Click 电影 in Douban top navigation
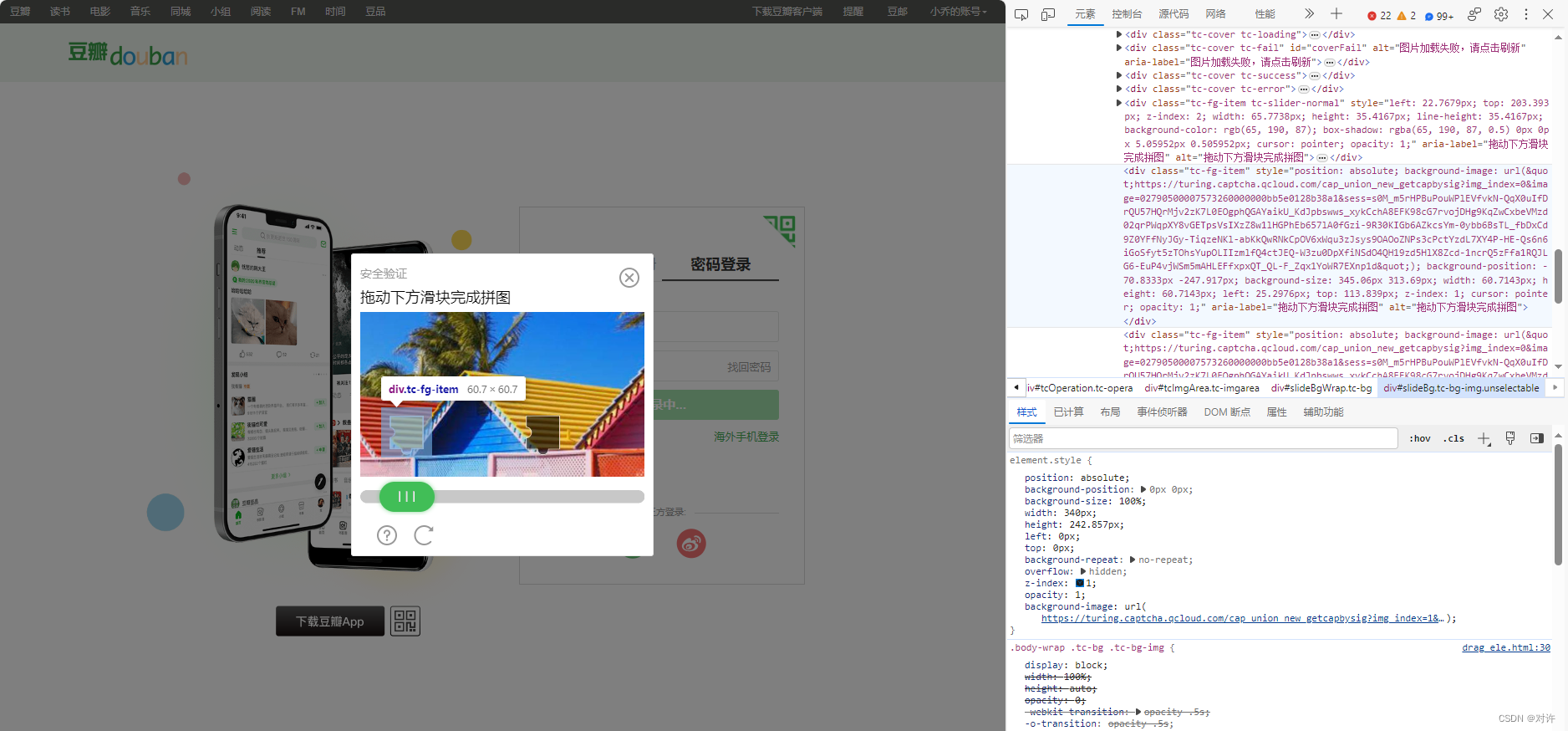The height and width of the screenshot is (731, 1568). tap(100, 12)
